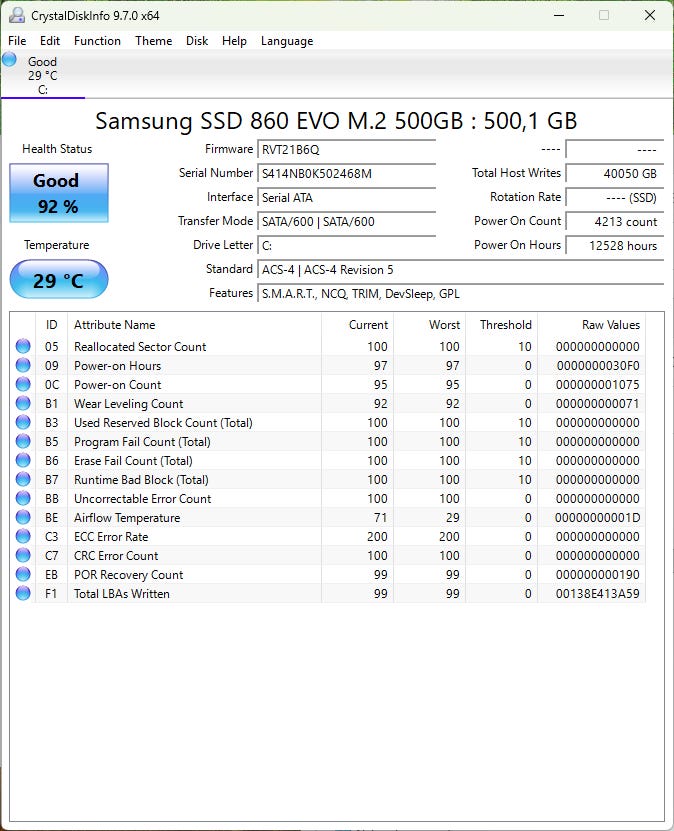Select the Total LBAs Written attribute name

coord(122,594)
